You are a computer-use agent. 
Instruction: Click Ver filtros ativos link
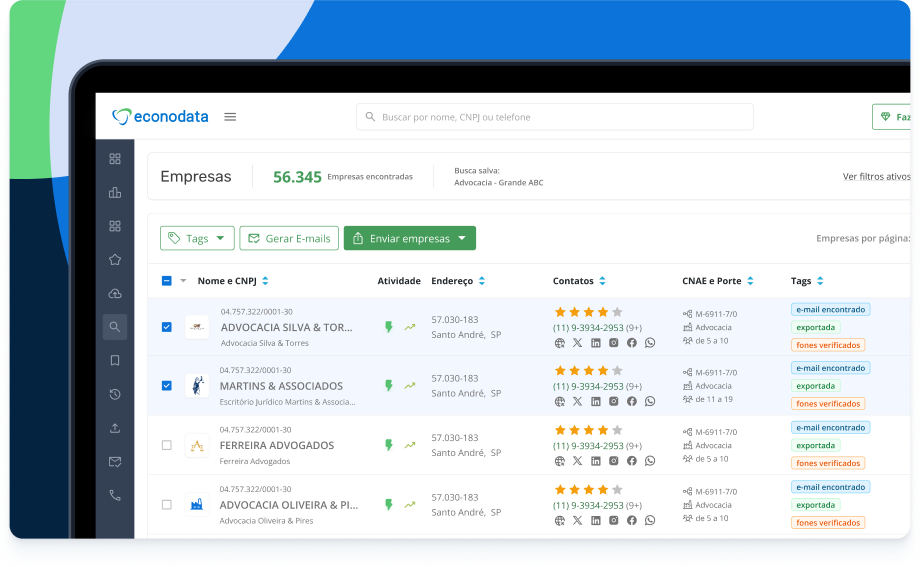click(x=876, y=176)
